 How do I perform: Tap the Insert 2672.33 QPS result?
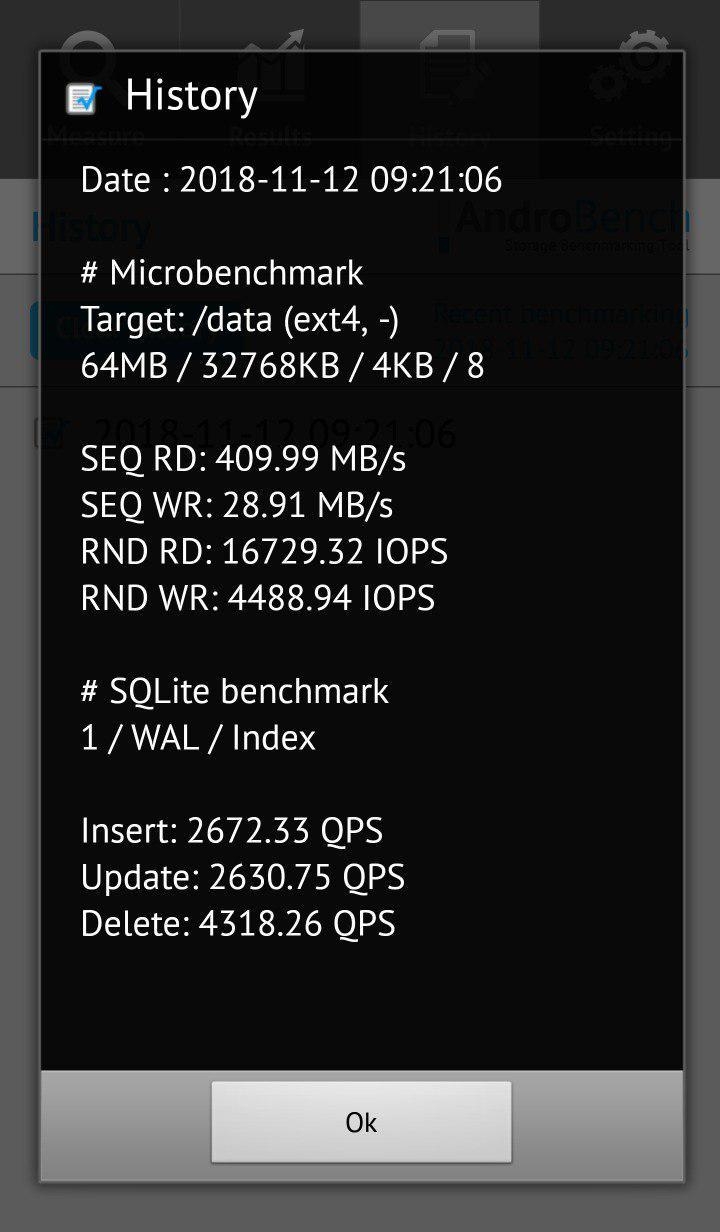(231, 830)
